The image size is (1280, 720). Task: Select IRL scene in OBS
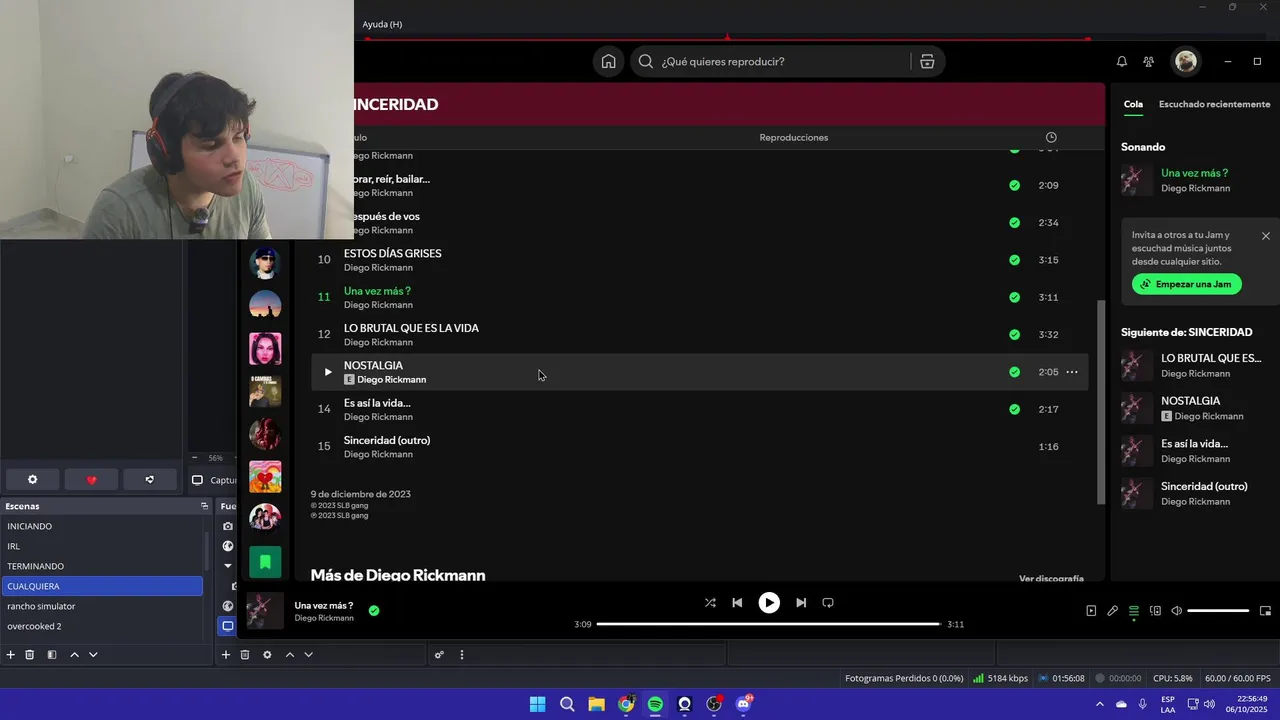pyautogui.click(x=102, y=546)
